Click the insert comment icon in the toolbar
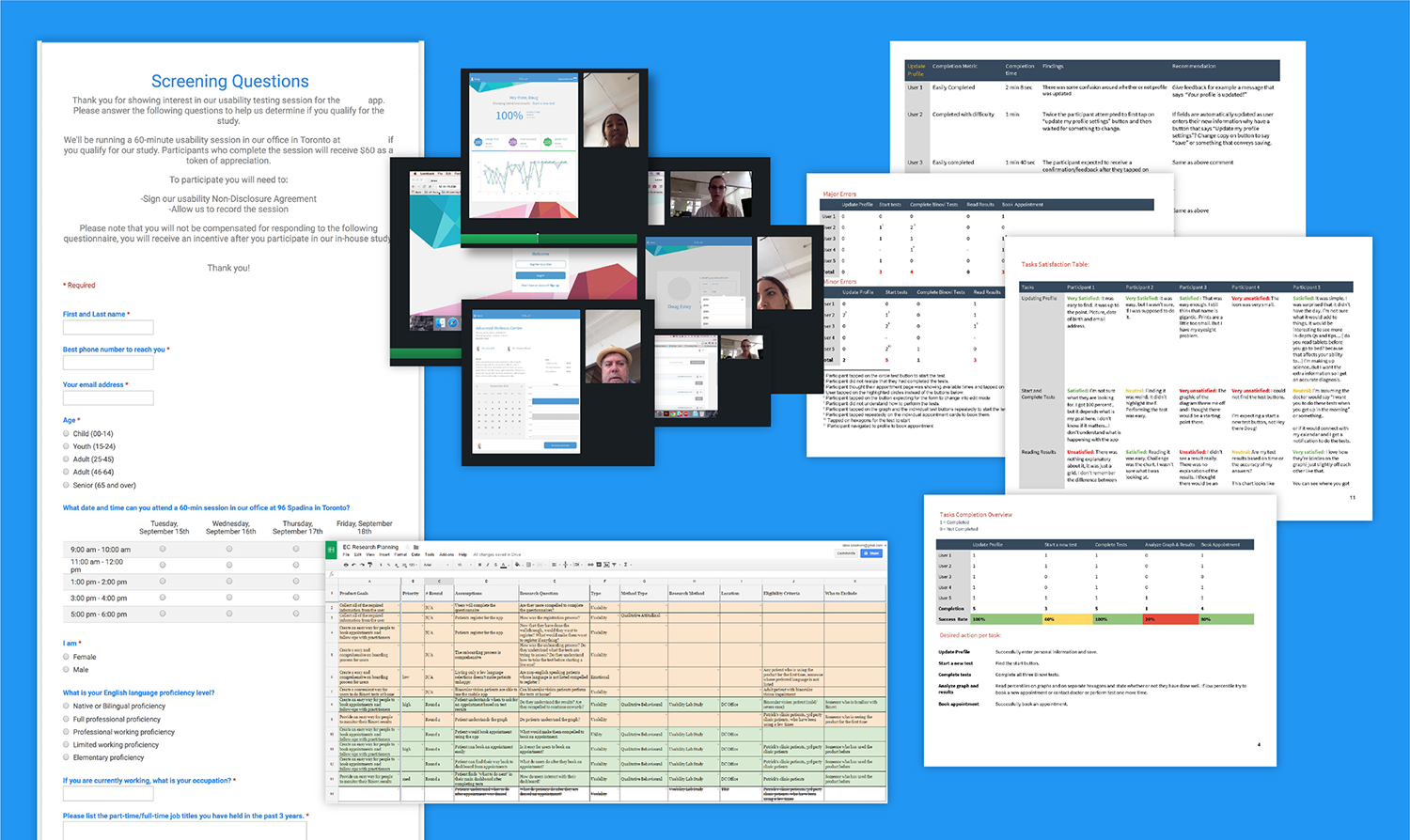 click(x=599, y=565)
